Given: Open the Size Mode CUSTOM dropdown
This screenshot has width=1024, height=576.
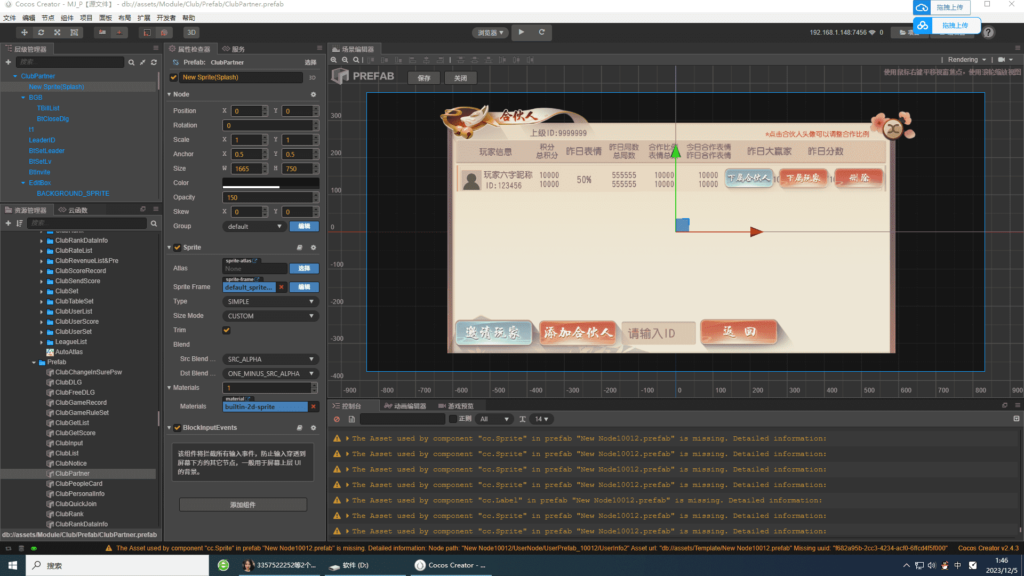Looking at the screenshot, I should coord(270,316).
